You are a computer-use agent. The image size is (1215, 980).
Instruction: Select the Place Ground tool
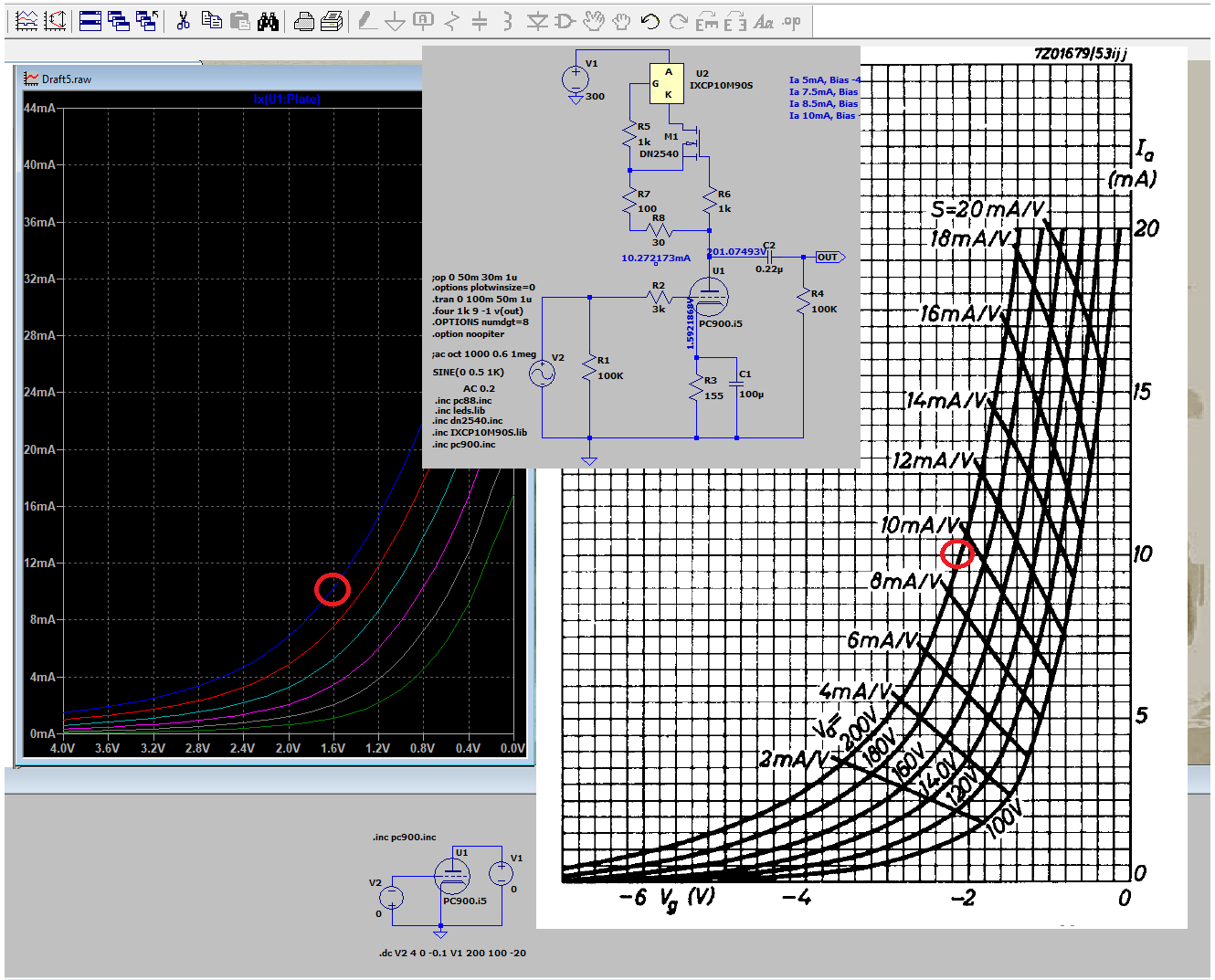[395, 20]
